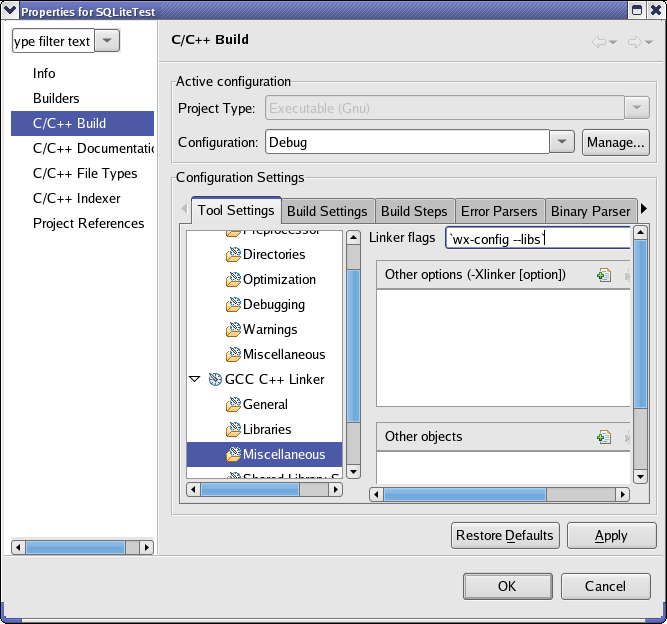Click settings pane vertical scroll up arrow
667x624 pixels.
[x=640, y=233]
